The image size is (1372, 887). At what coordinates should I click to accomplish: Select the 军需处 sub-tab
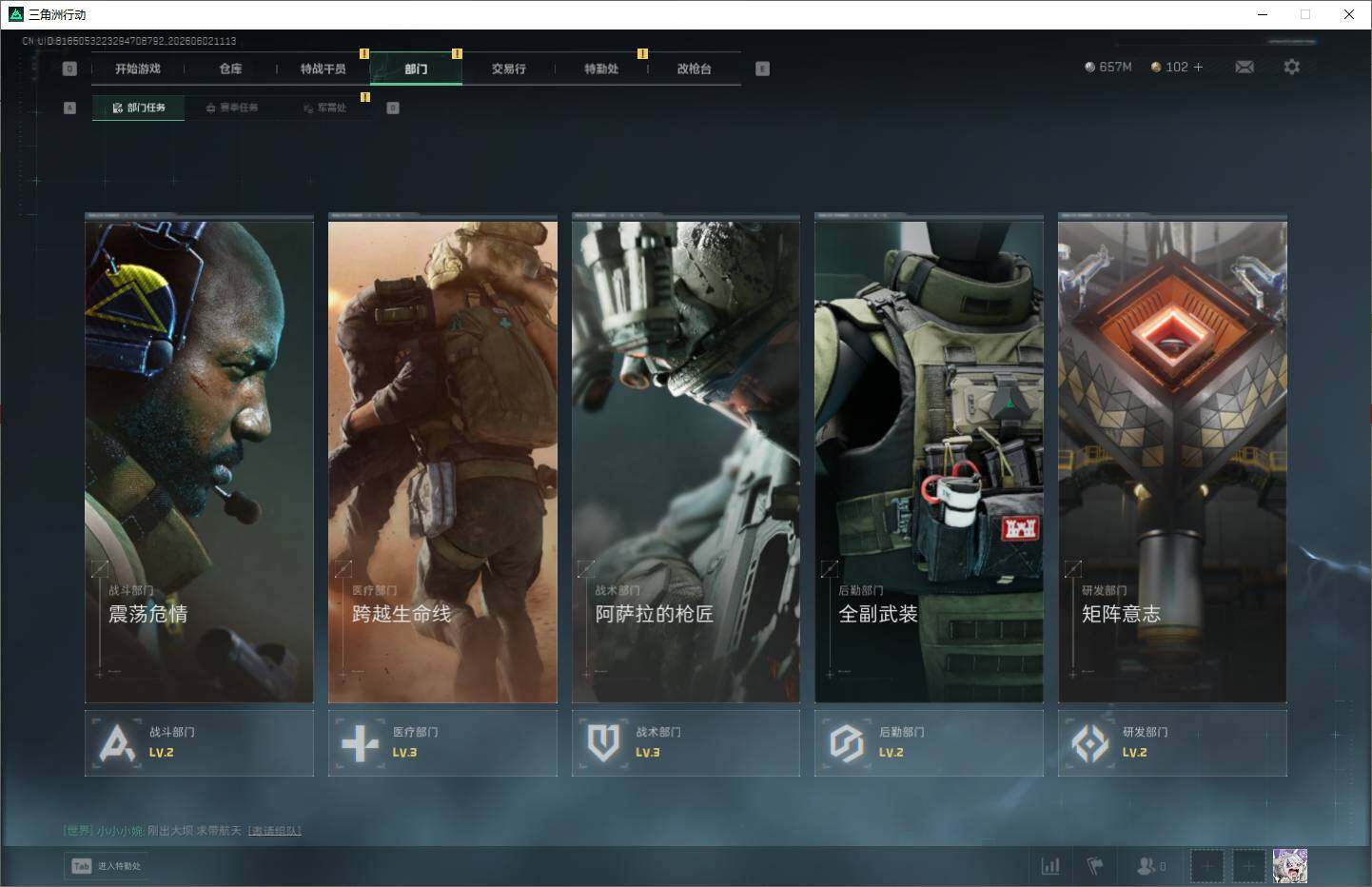tap(324, 108)
